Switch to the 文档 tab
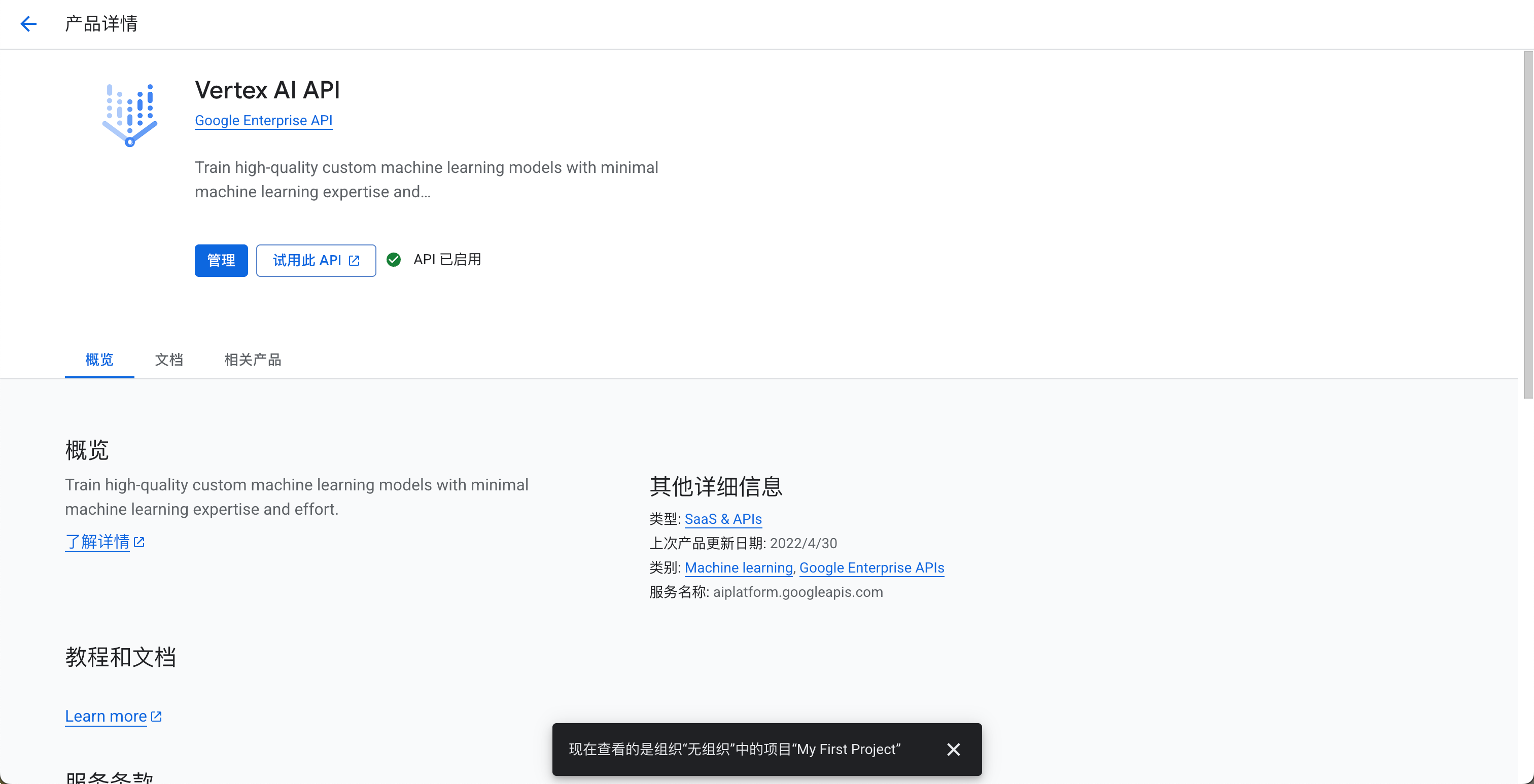The width and height of the screenshot is (1534, 784). 169,360
